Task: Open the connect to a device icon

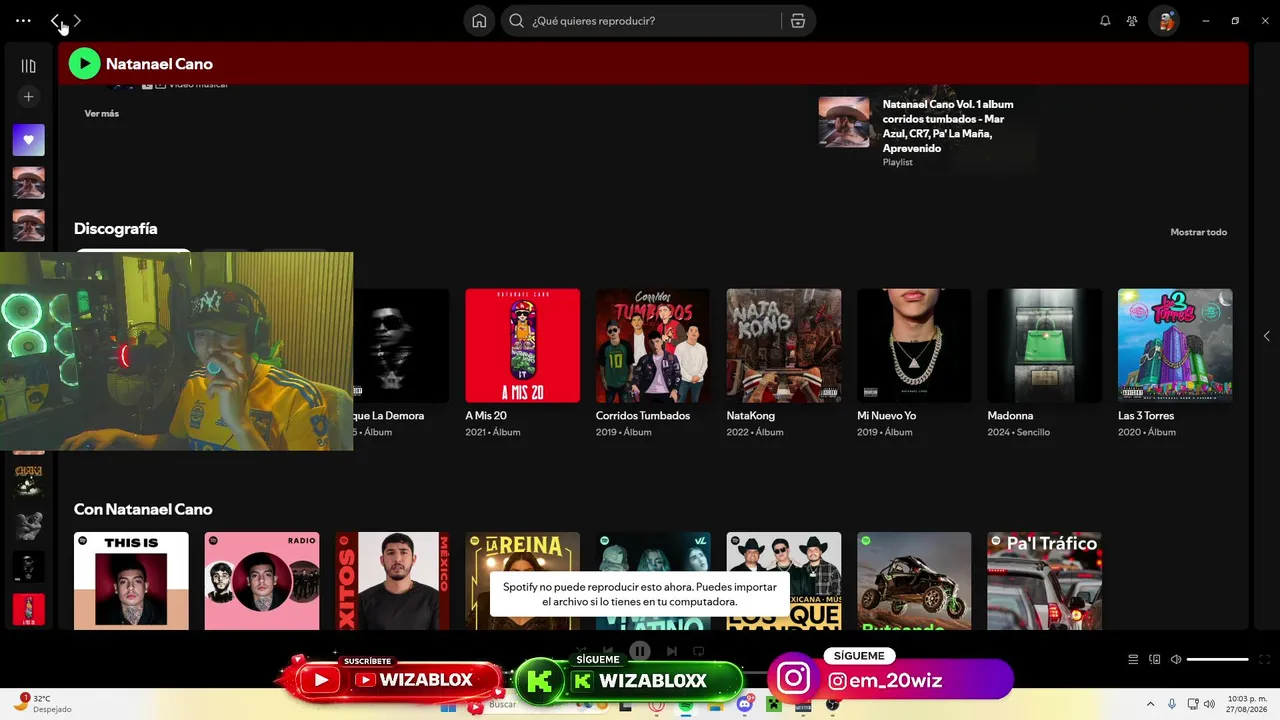Action: [x=1155, y=659]
